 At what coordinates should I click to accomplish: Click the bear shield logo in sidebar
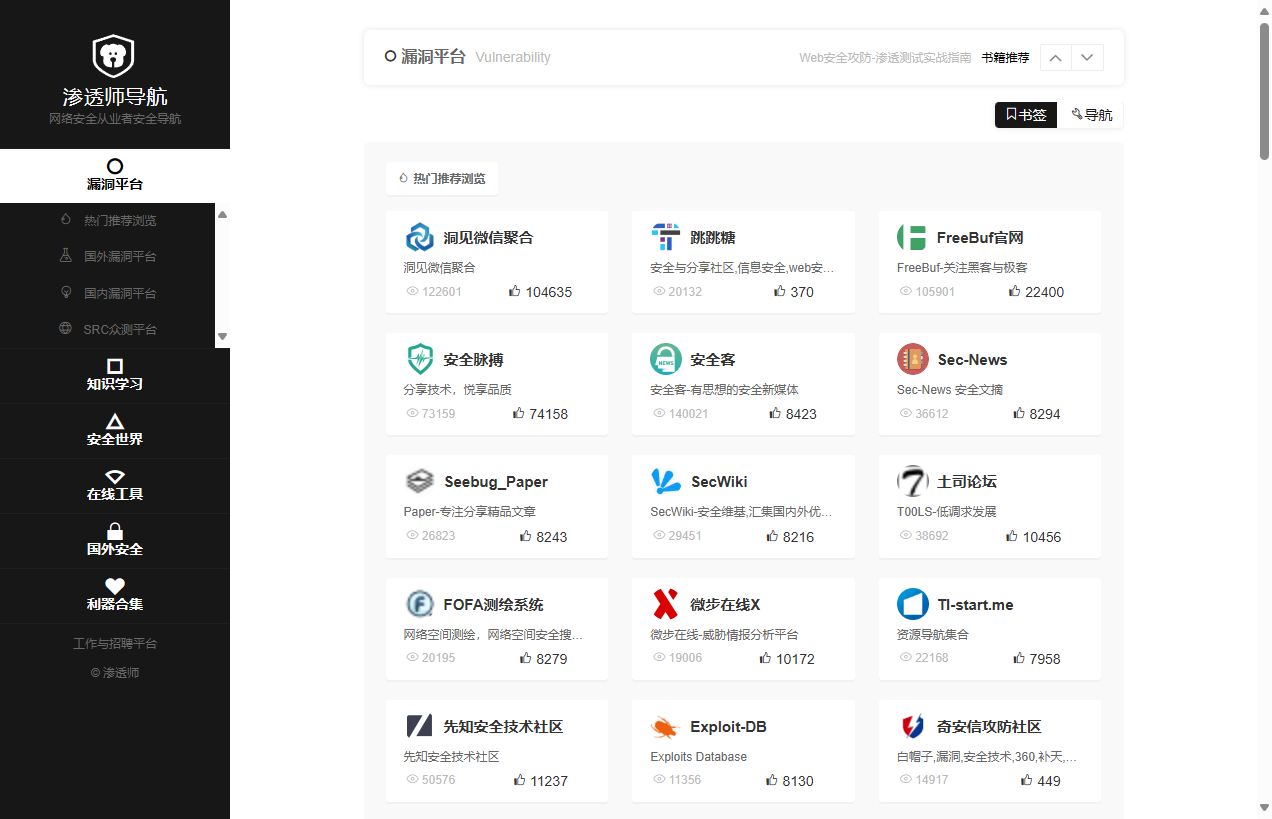[113, 56]
